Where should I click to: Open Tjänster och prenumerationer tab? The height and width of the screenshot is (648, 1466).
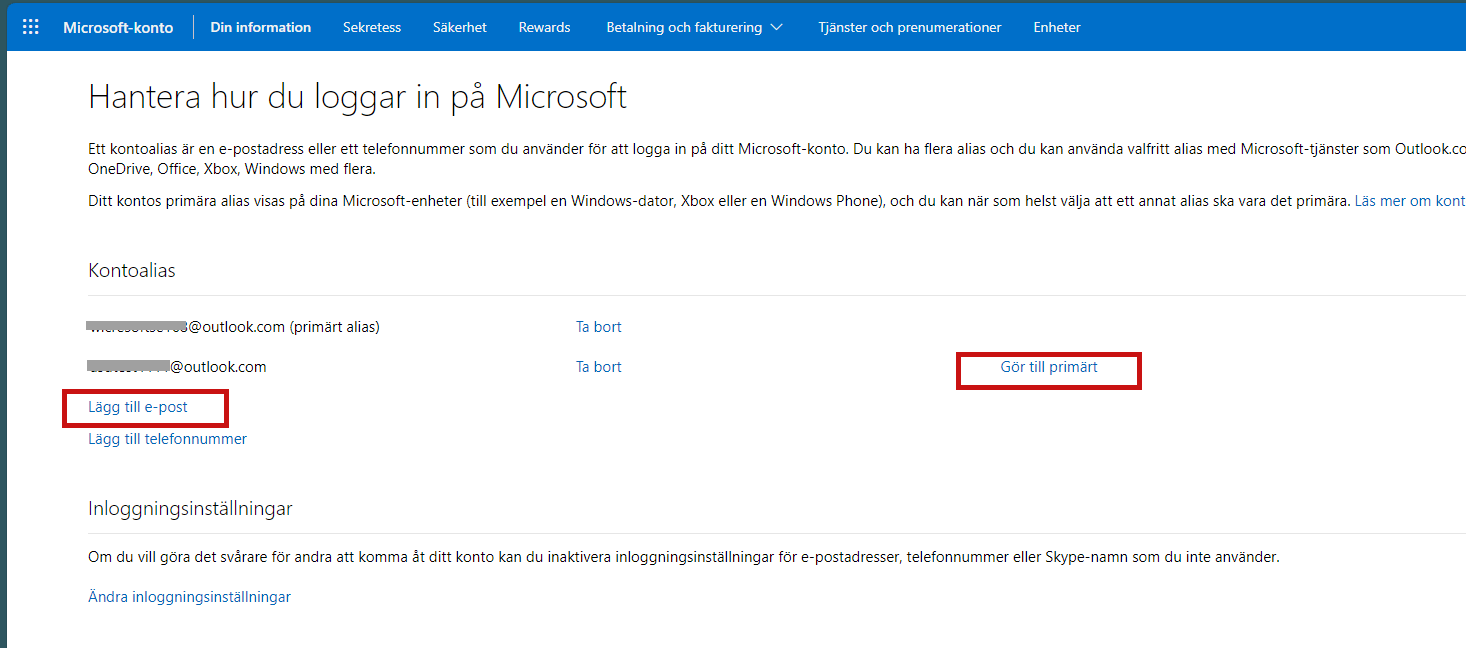[x=909, y=27]
